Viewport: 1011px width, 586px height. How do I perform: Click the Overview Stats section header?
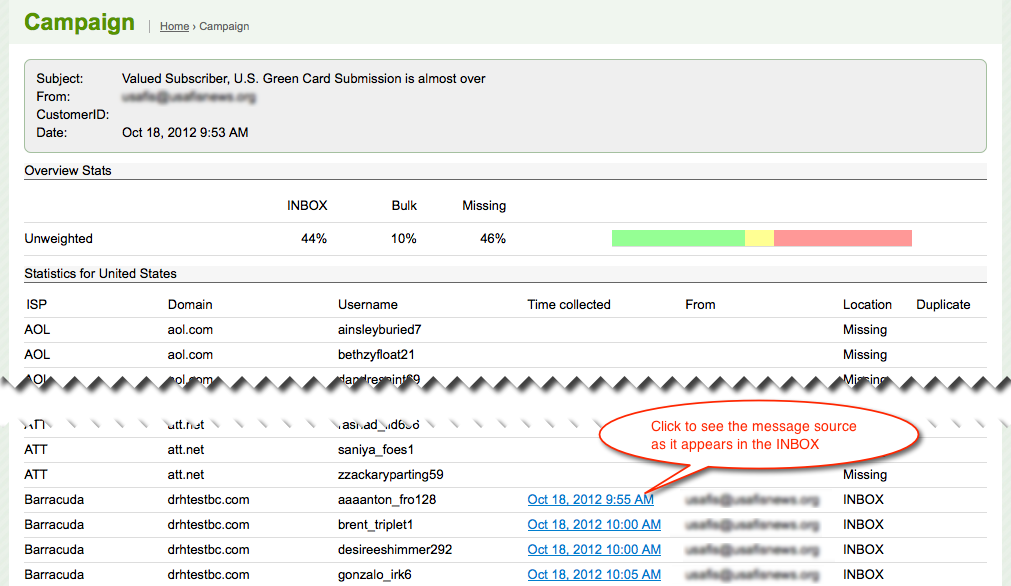point(68,170)
